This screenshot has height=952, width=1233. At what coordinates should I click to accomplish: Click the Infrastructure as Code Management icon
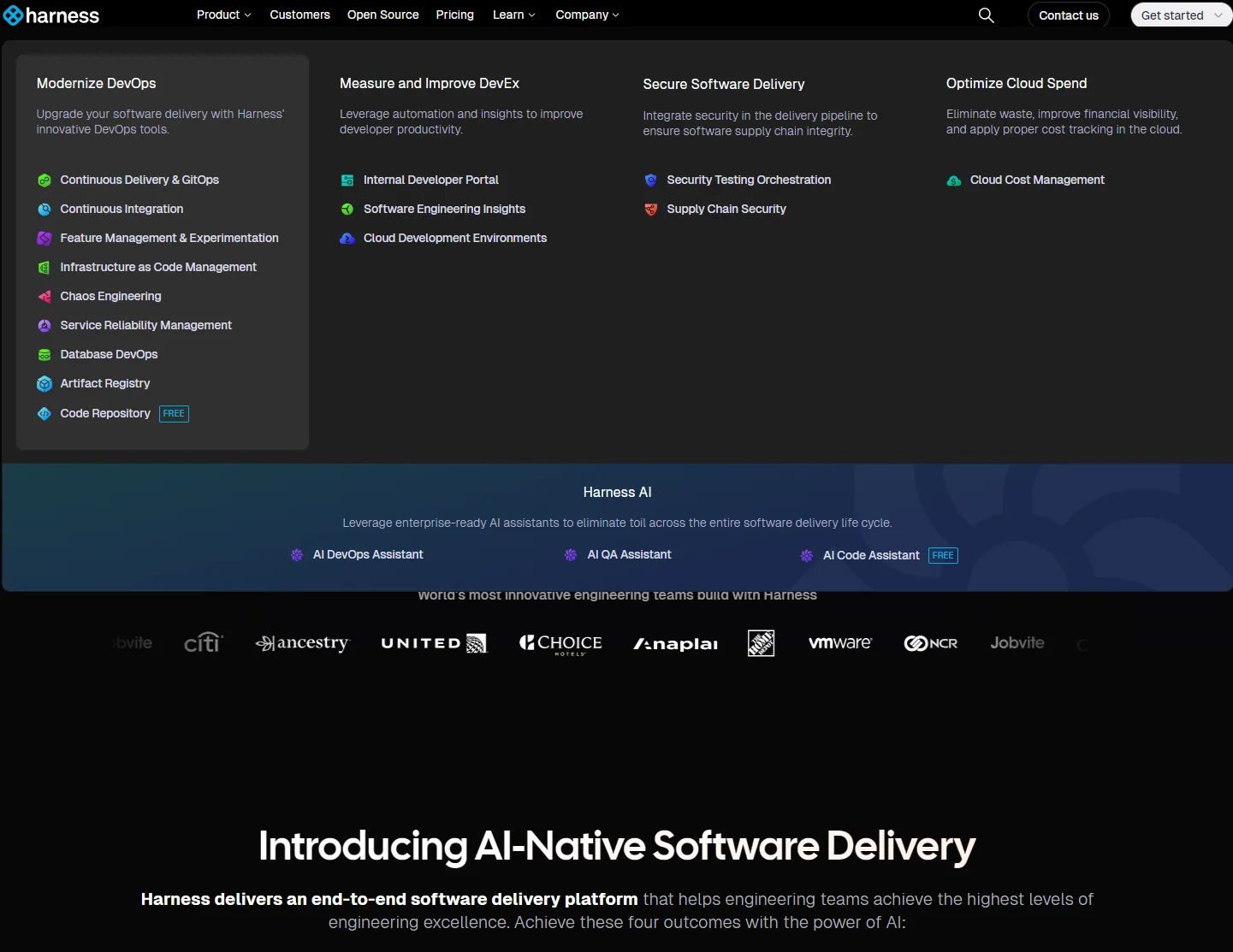coord(44,268)
